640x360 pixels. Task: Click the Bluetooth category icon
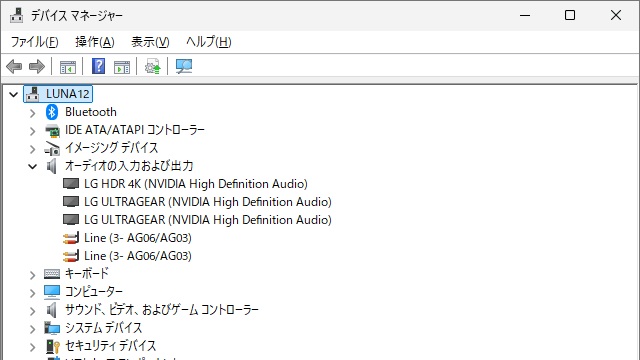(52, 112)
